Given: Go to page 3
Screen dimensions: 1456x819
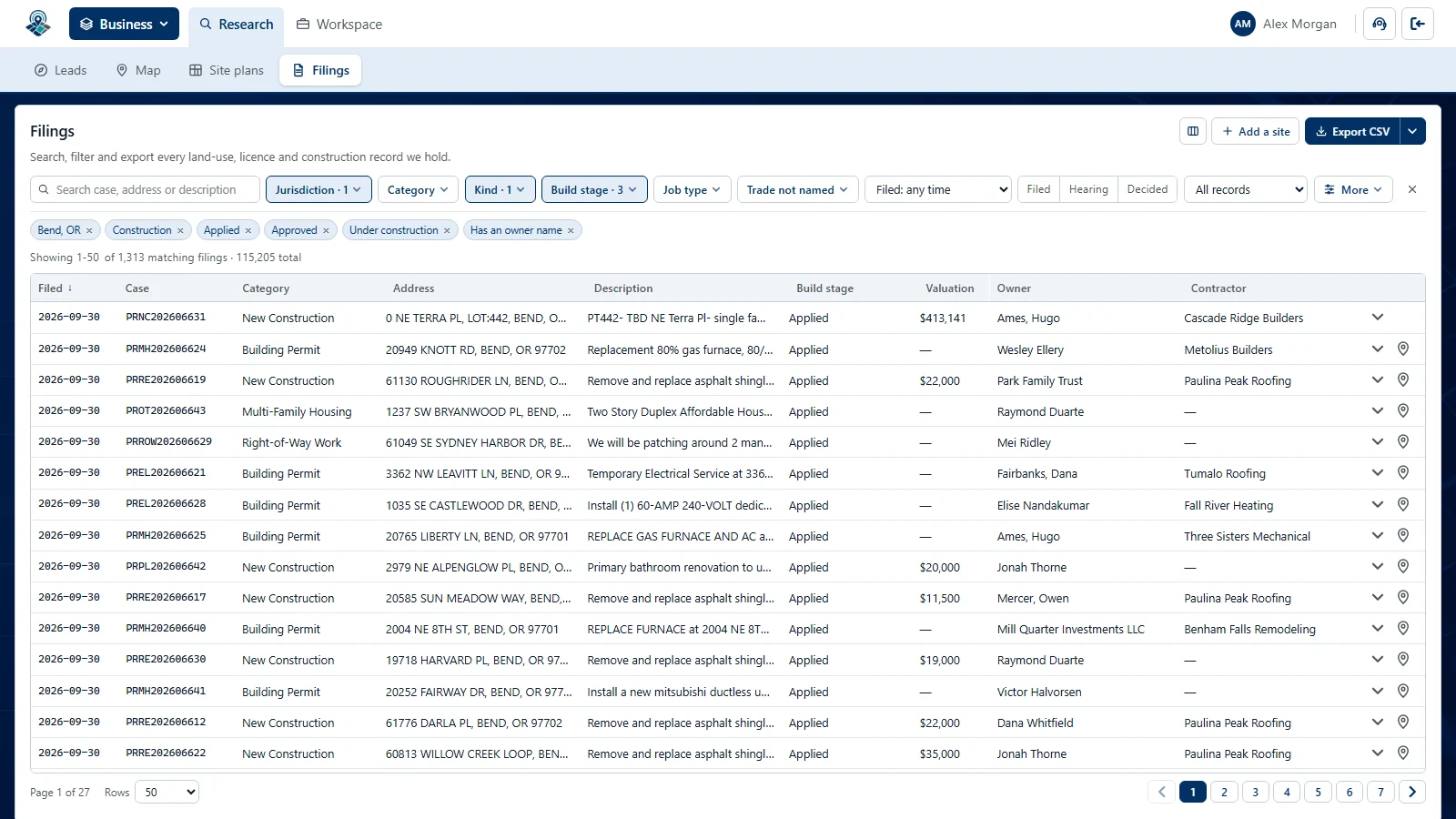Looking at the screenshot, I should click(x=1256, y=792).
